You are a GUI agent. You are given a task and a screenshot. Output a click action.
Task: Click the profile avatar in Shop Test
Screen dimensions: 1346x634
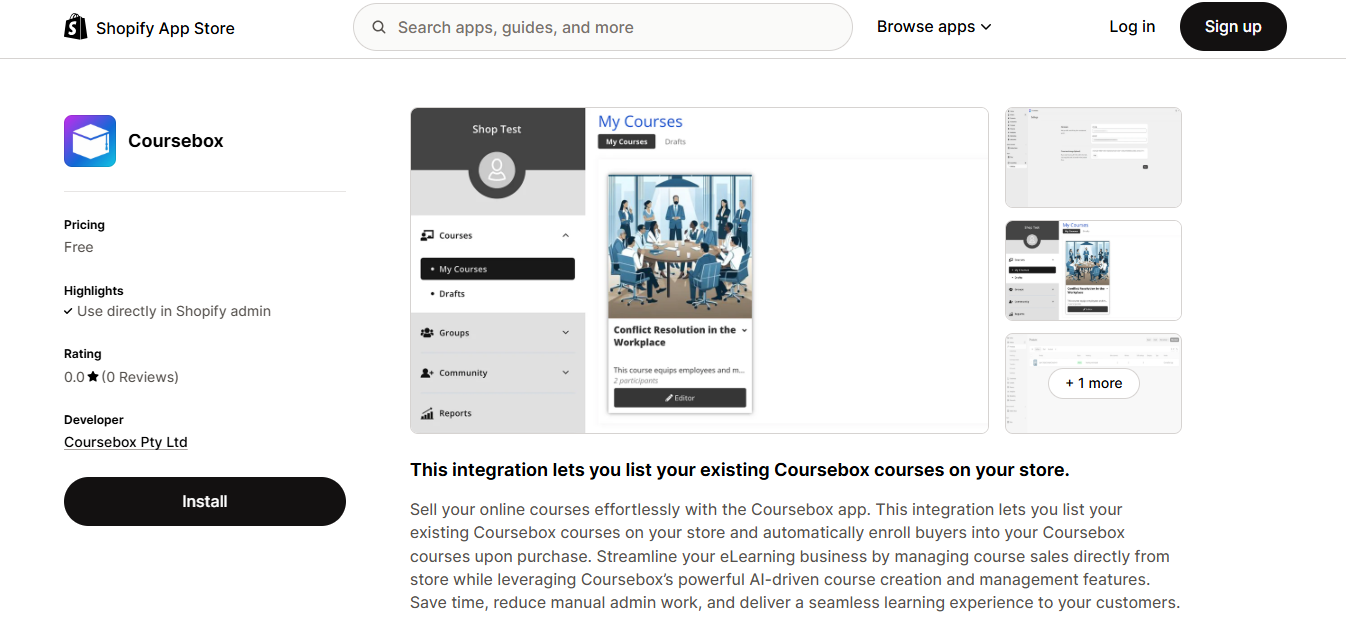(497, 170)
